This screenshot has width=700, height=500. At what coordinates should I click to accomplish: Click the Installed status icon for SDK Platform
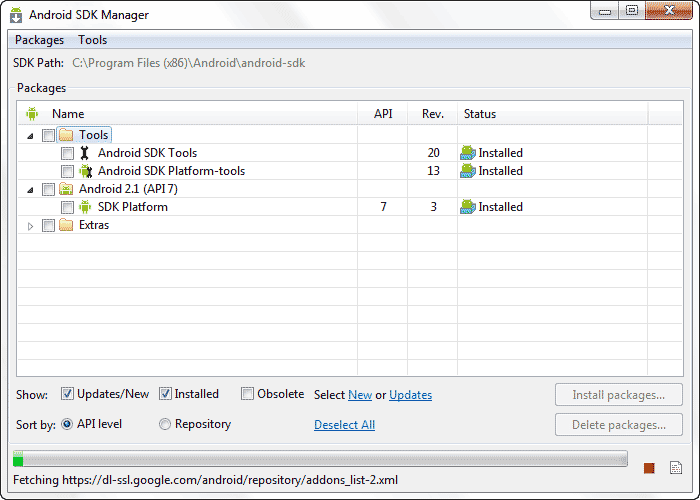[467, 207]
